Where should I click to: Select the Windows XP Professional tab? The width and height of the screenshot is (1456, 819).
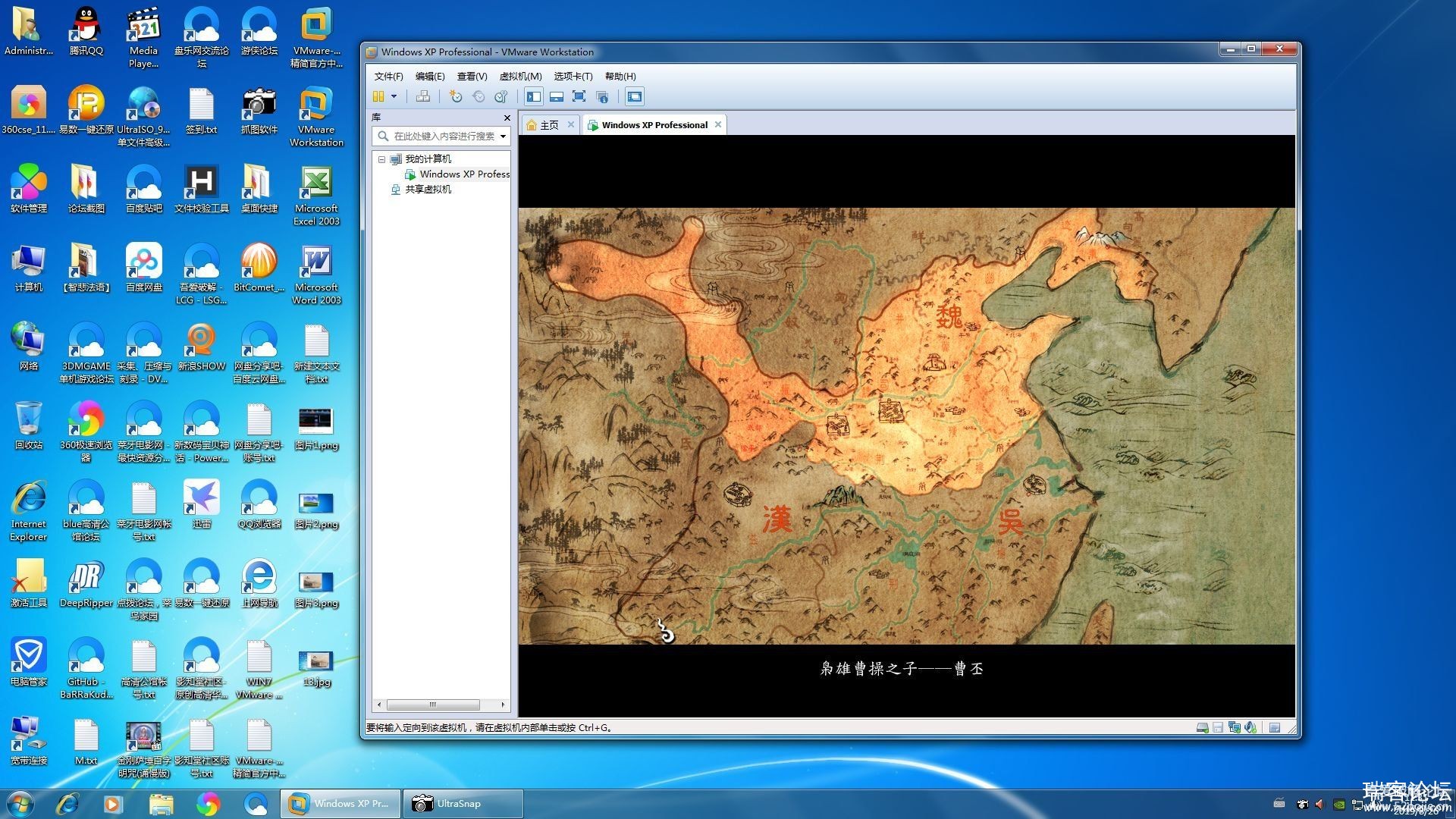click(x=654, y=125)
